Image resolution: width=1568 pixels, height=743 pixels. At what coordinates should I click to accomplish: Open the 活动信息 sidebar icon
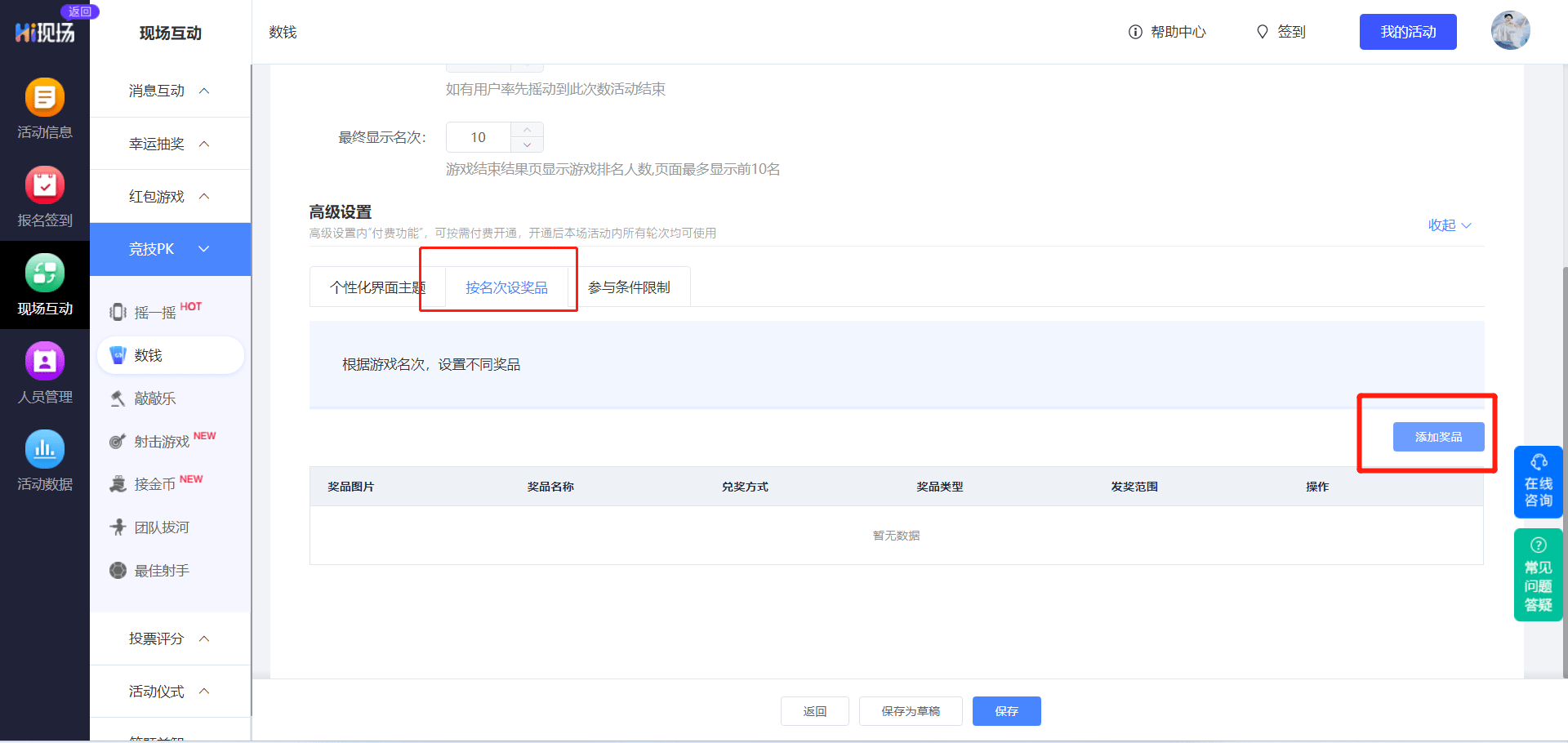pos(45,98)
